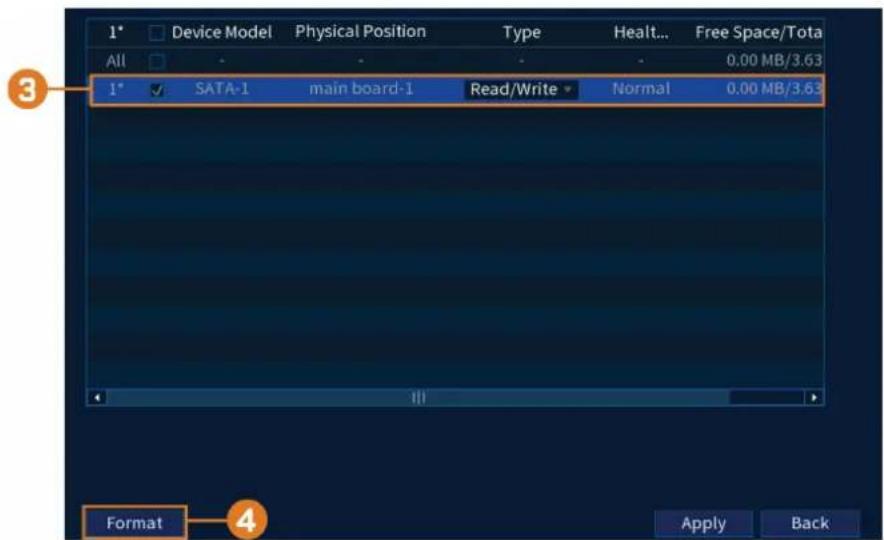Click free space value in SATA-1 row
The height and width of the screenshot is (540, 884).
(x=774, y=88)
